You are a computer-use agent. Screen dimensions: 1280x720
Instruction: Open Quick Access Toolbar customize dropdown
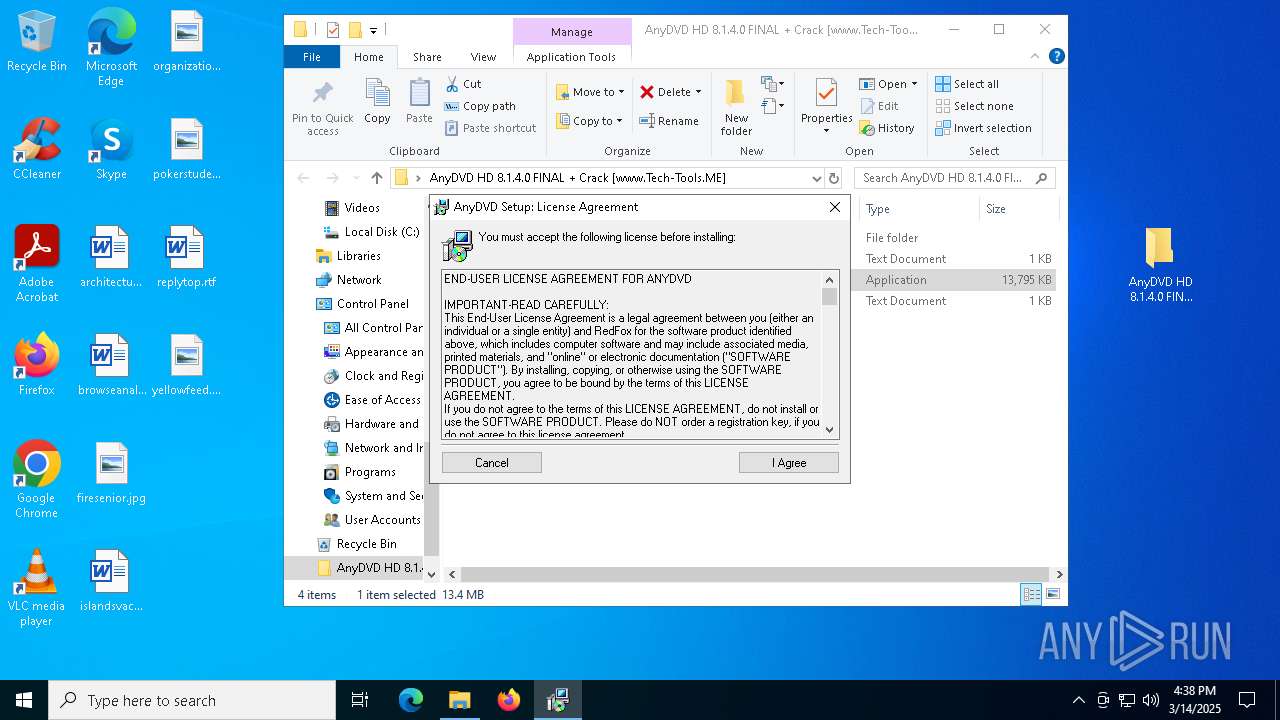pos(374,30)
